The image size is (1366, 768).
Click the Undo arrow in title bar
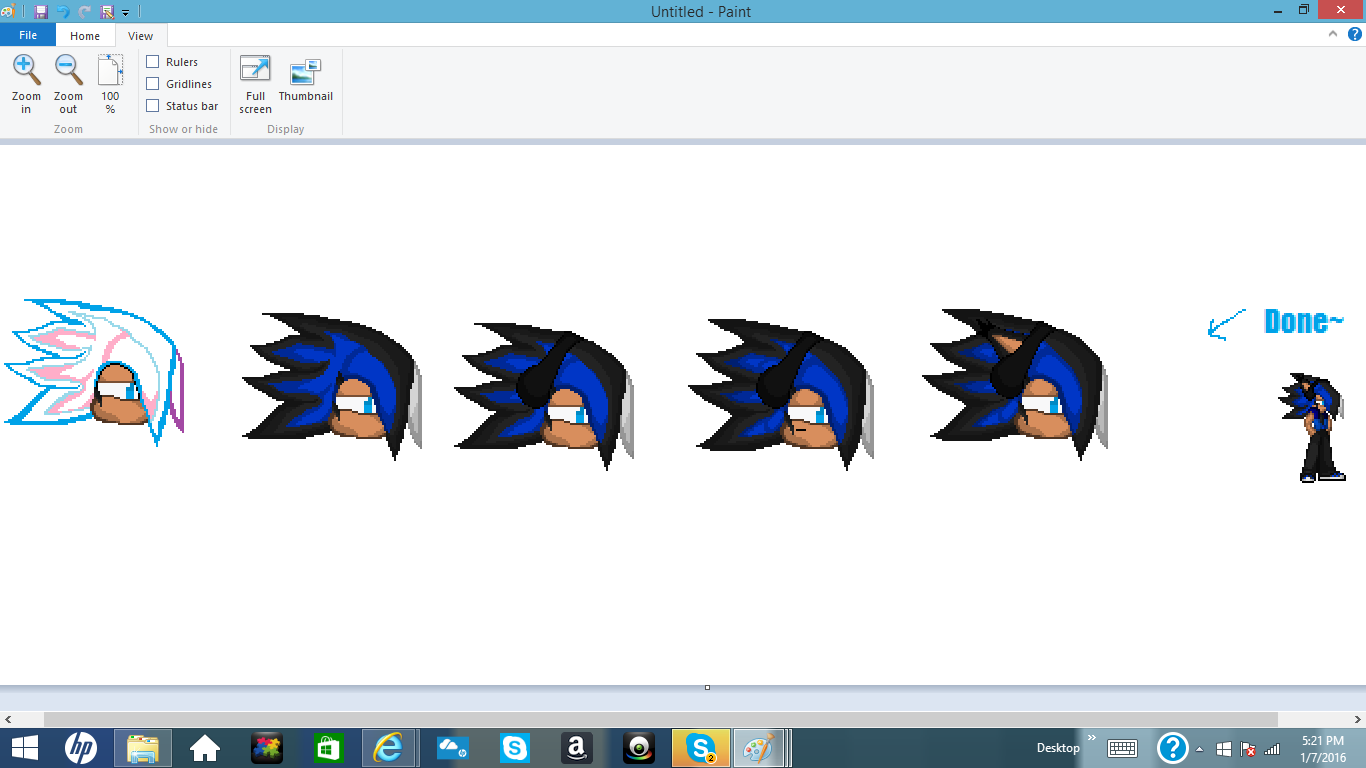(63, 12)
